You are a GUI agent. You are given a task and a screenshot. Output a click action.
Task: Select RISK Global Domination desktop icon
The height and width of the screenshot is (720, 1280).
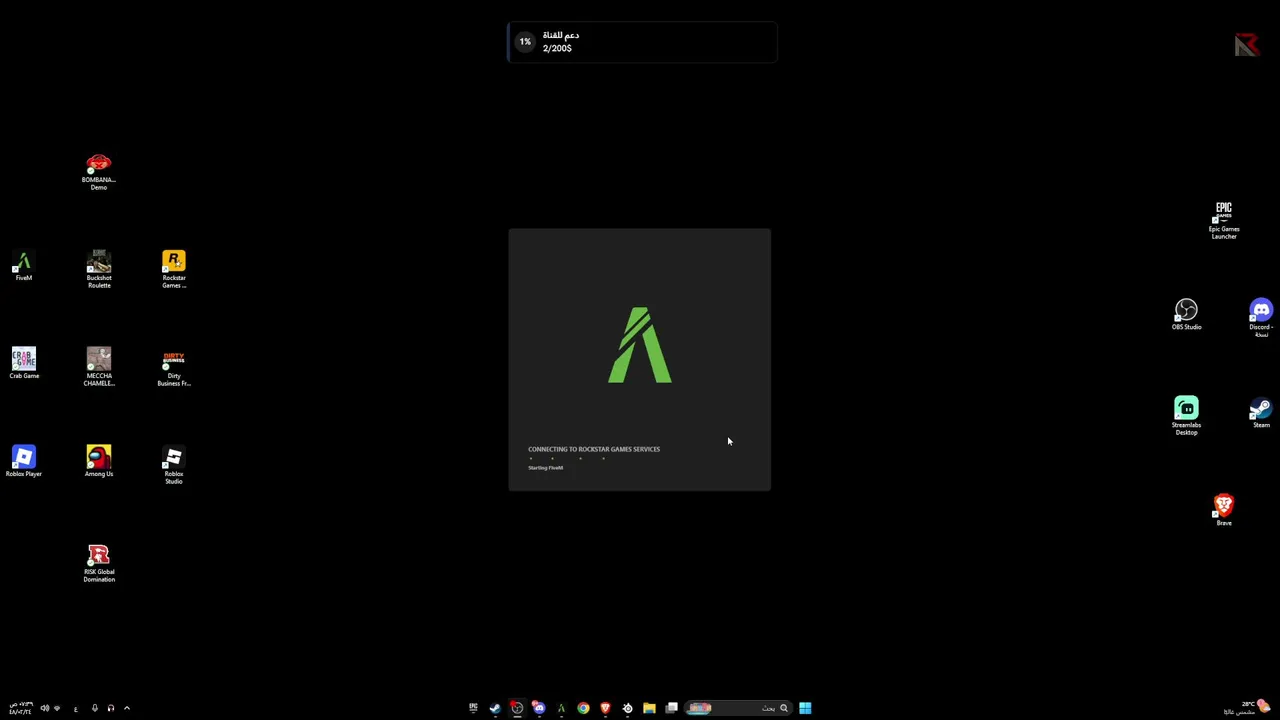click(x=98, y=564)
